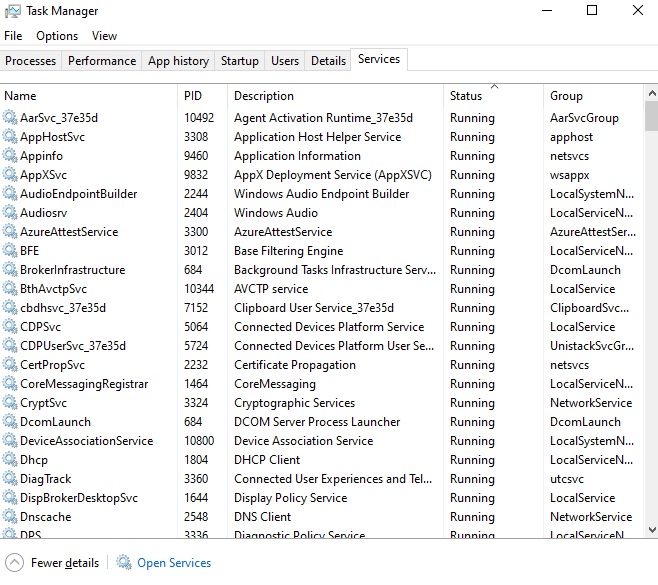Switch to the App history tab
Viewport: 658px width, 585px height.
click(x=178, y=61)
